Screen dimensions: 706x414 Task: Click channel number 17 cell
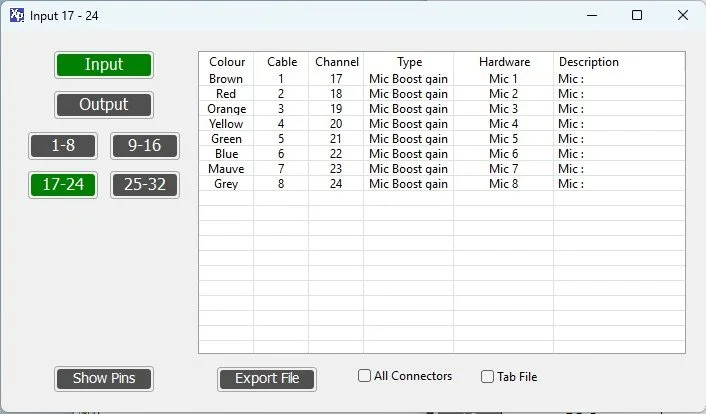pyautogui.click(x=336, y=79)
